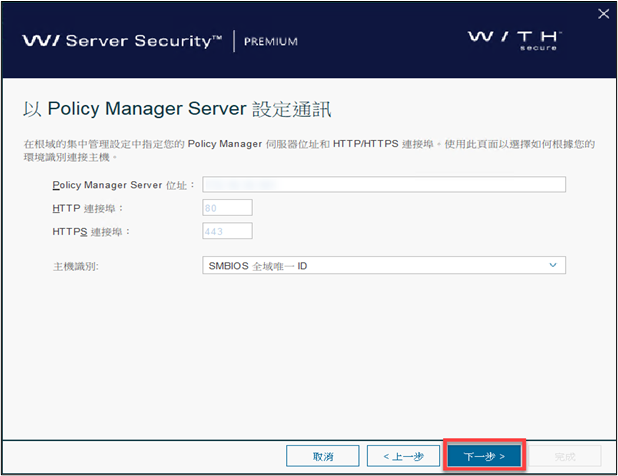The image size is (618, 476).
Task: Click the HTTP 連接埠 label
Action: coord(88,208)
